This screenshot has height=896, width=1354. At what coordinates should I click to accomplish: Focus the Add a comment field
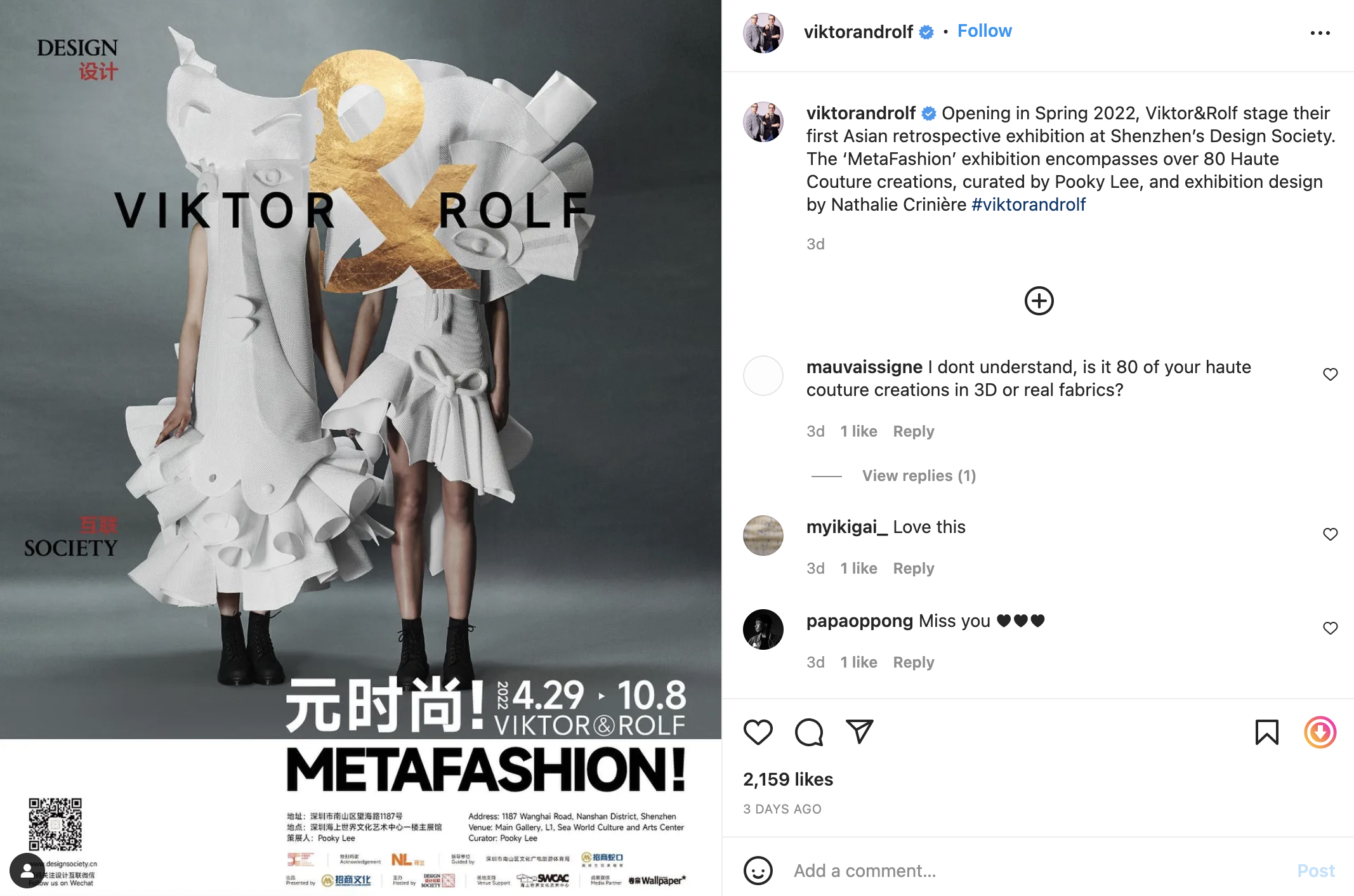(1041, 871)
